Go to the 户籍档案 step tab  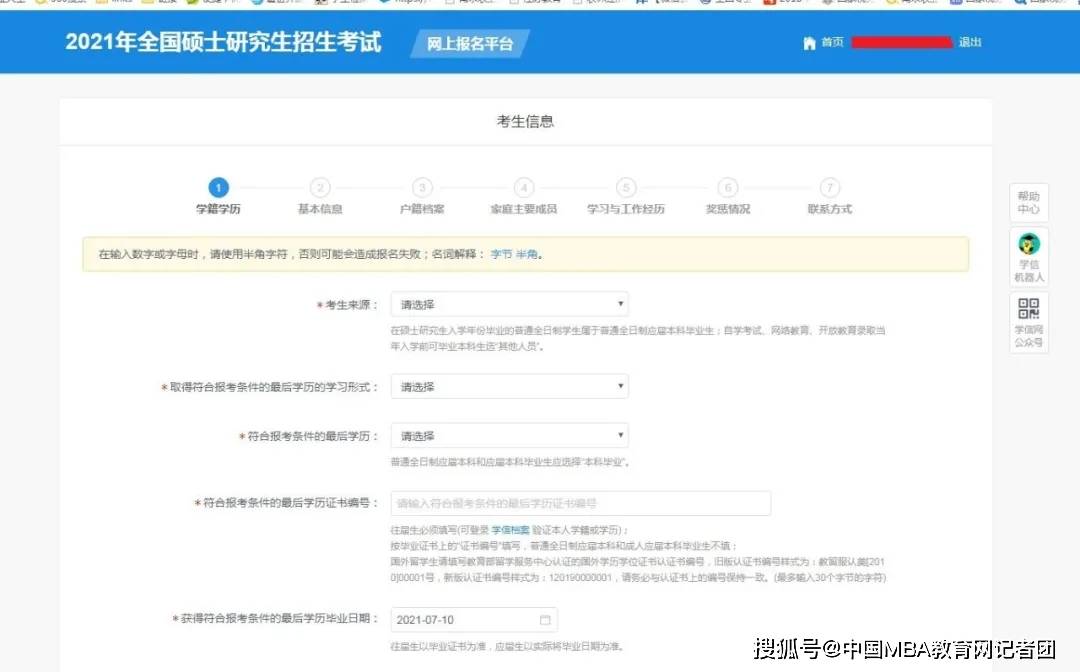[x=422, y=209]
